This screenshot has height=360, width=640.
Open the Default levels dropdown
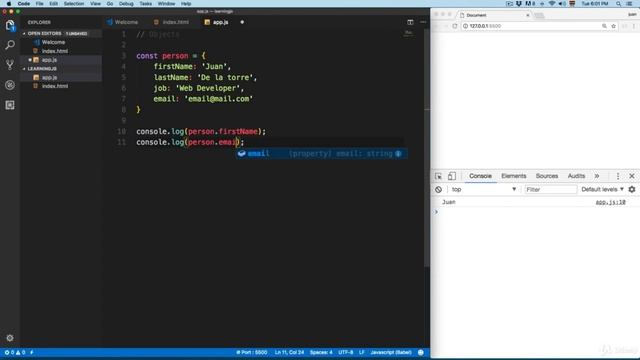[602, 189]
